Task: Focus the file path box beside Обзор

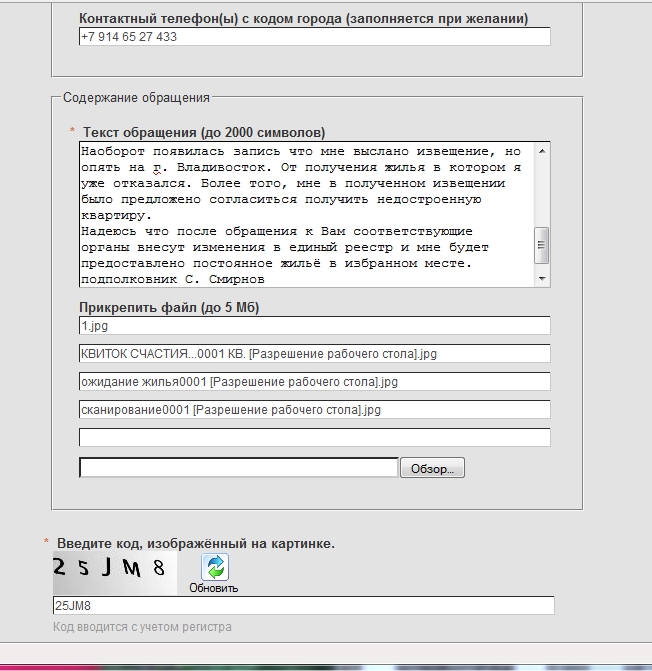Action: coord(238,468)
